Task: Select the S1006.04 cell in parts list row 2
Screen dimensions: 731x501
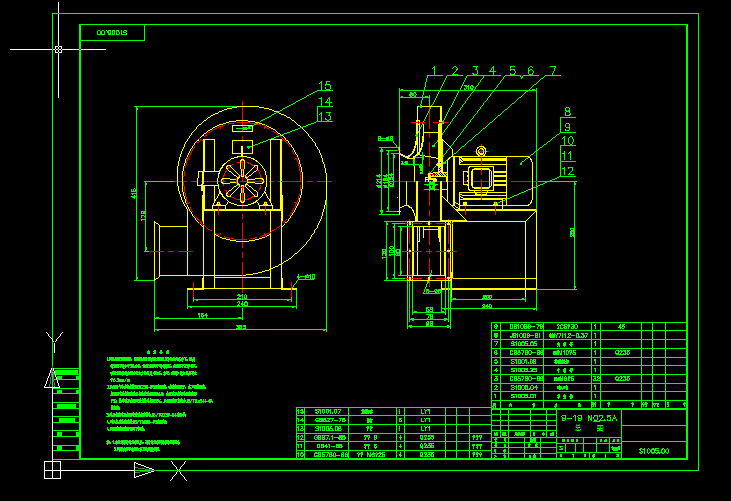Action: (522, 387)
